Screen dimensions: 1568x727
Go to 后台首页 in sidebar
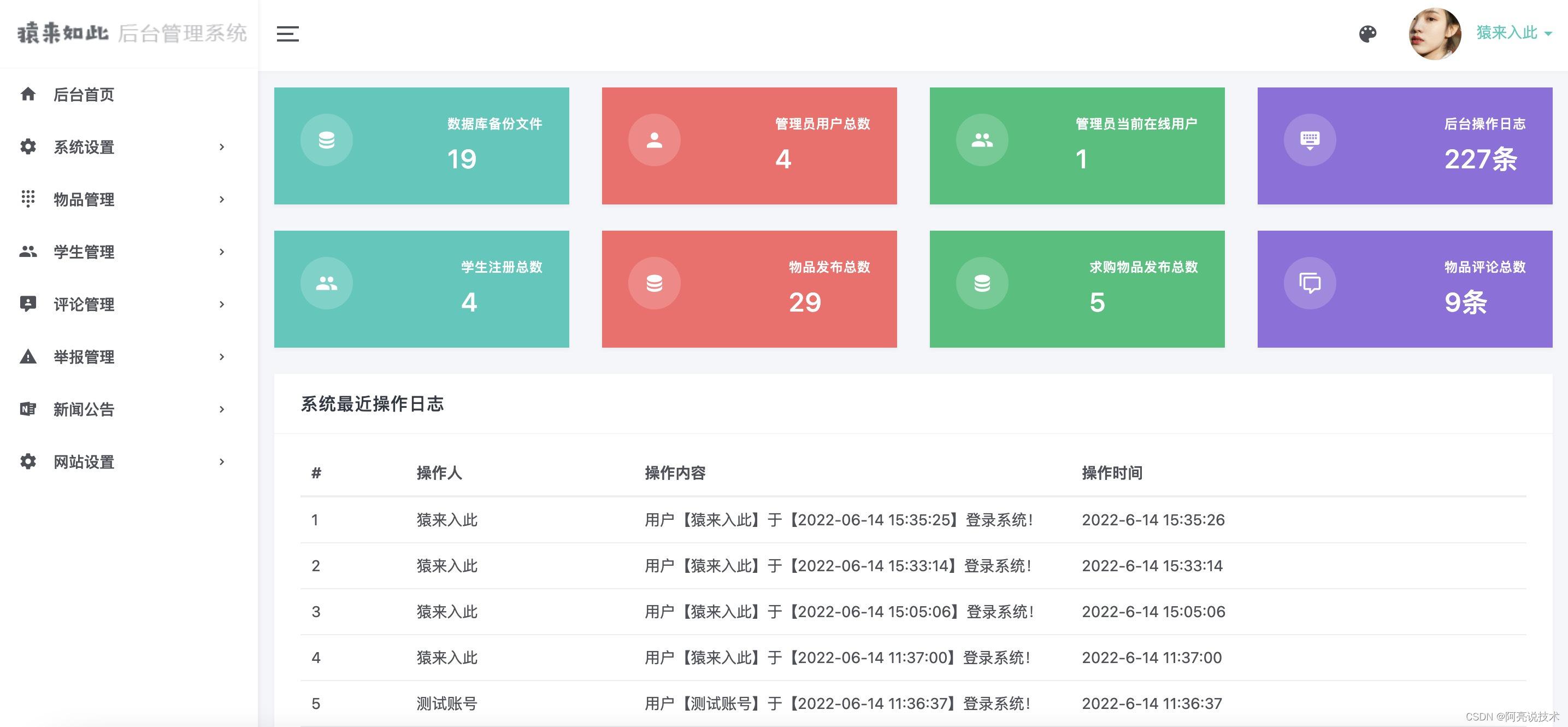tap(84, 95)
